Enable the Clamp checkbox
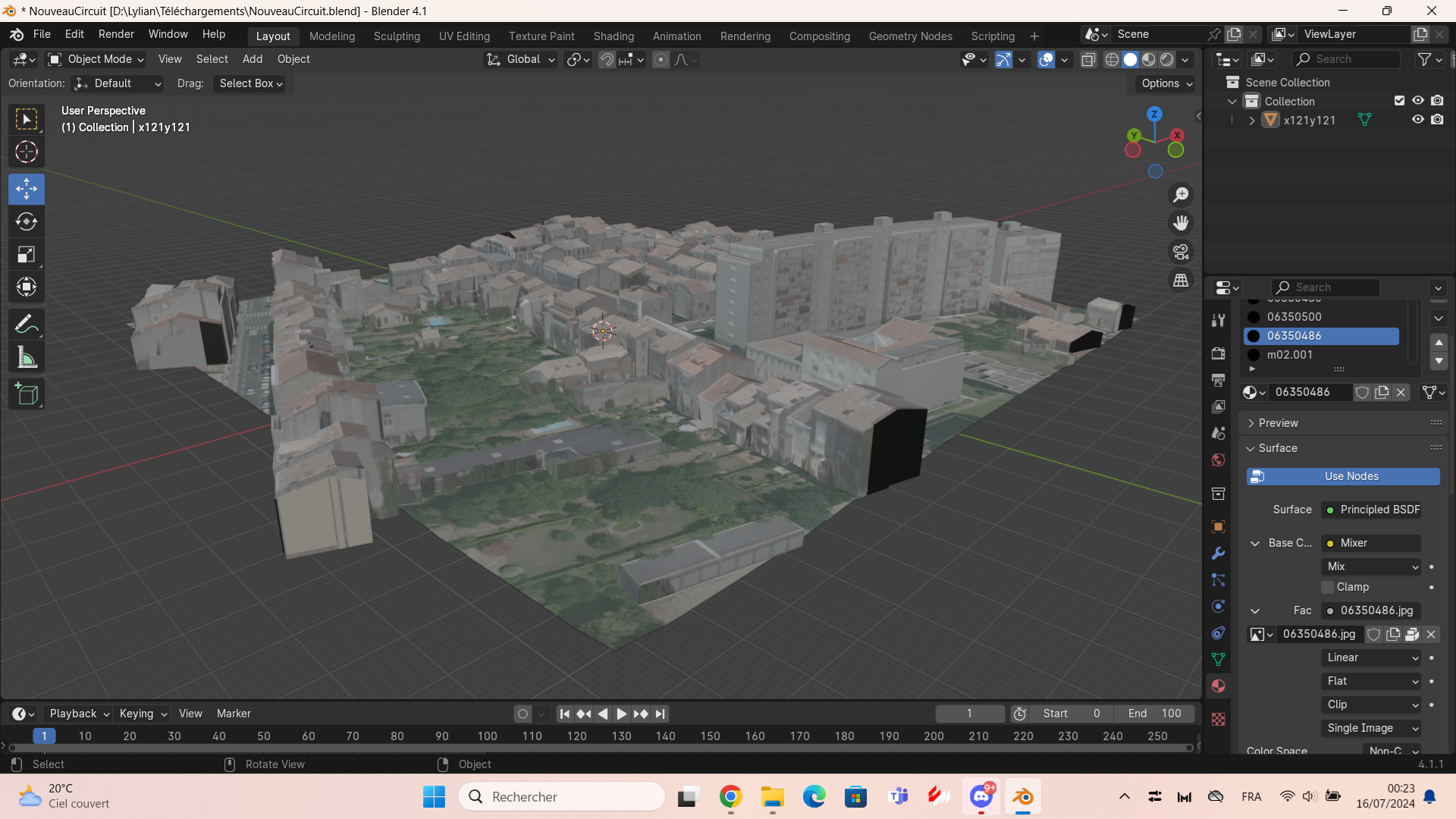This screenshot has height=819, width=1456. [x=1327, y=587]
